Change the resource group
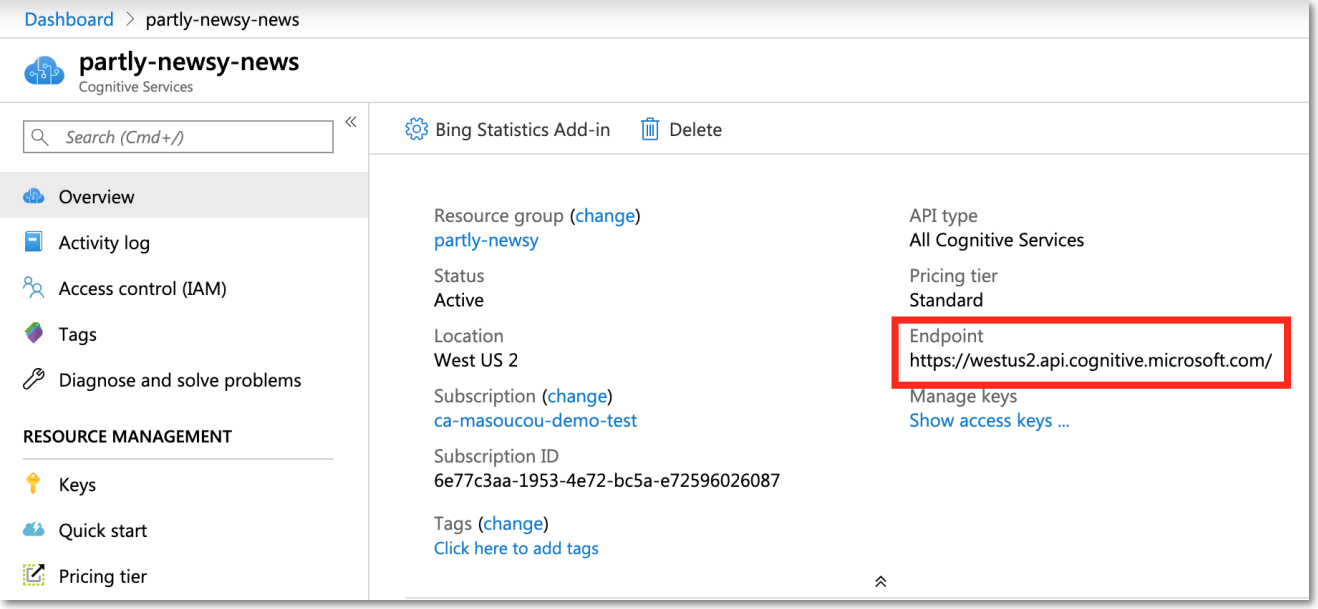This screenshot has width=1318, height=609. pyautogui.click(x=605, y=216)
